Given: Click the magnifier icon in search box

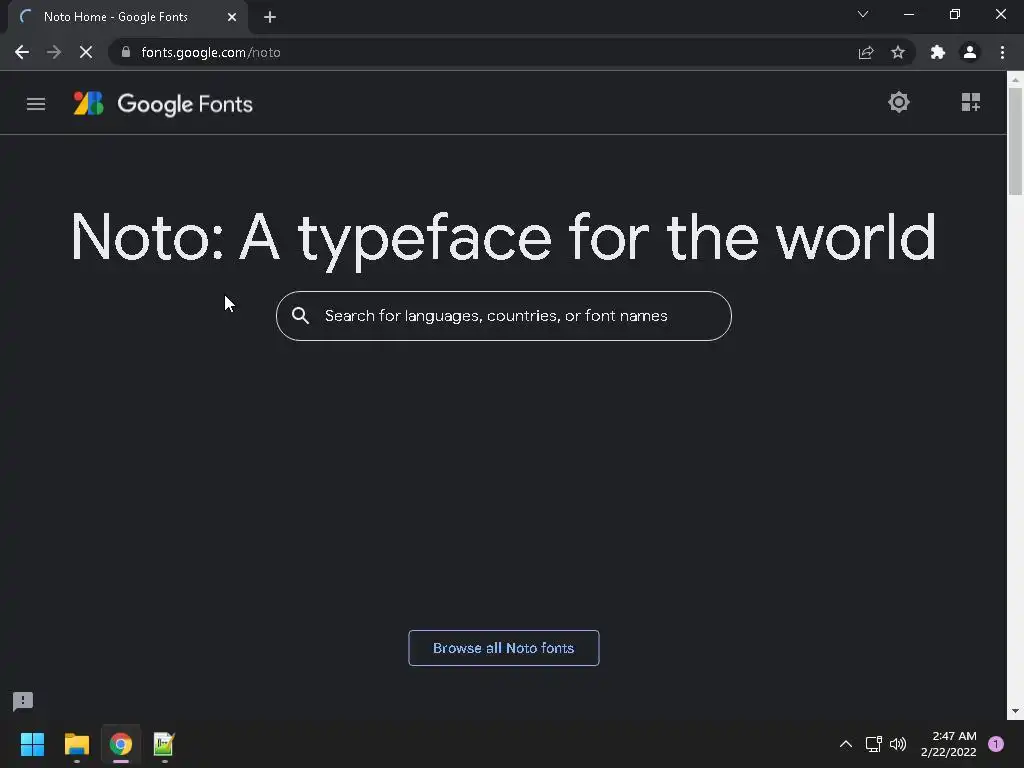Looking at the screenshot, I should [x=300, y=315].
